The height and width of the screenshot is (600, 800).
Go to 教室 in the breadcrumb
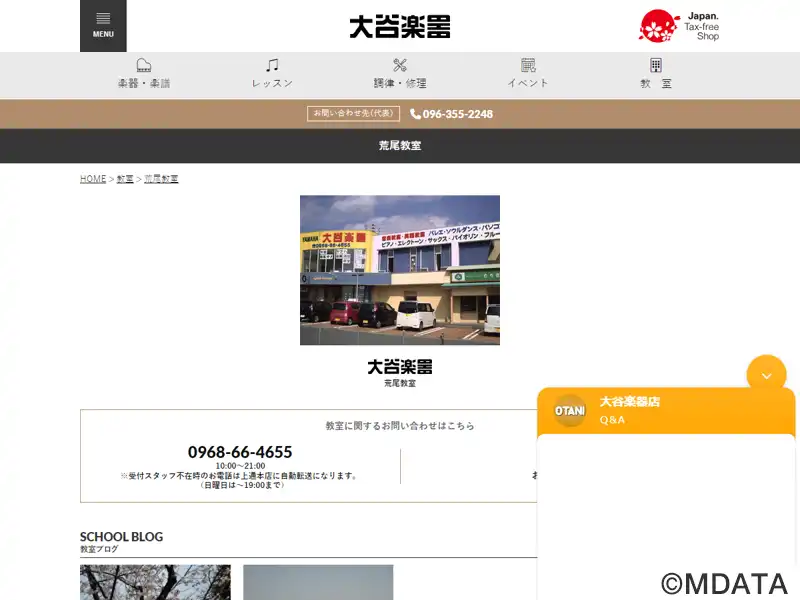coord(125,179)
